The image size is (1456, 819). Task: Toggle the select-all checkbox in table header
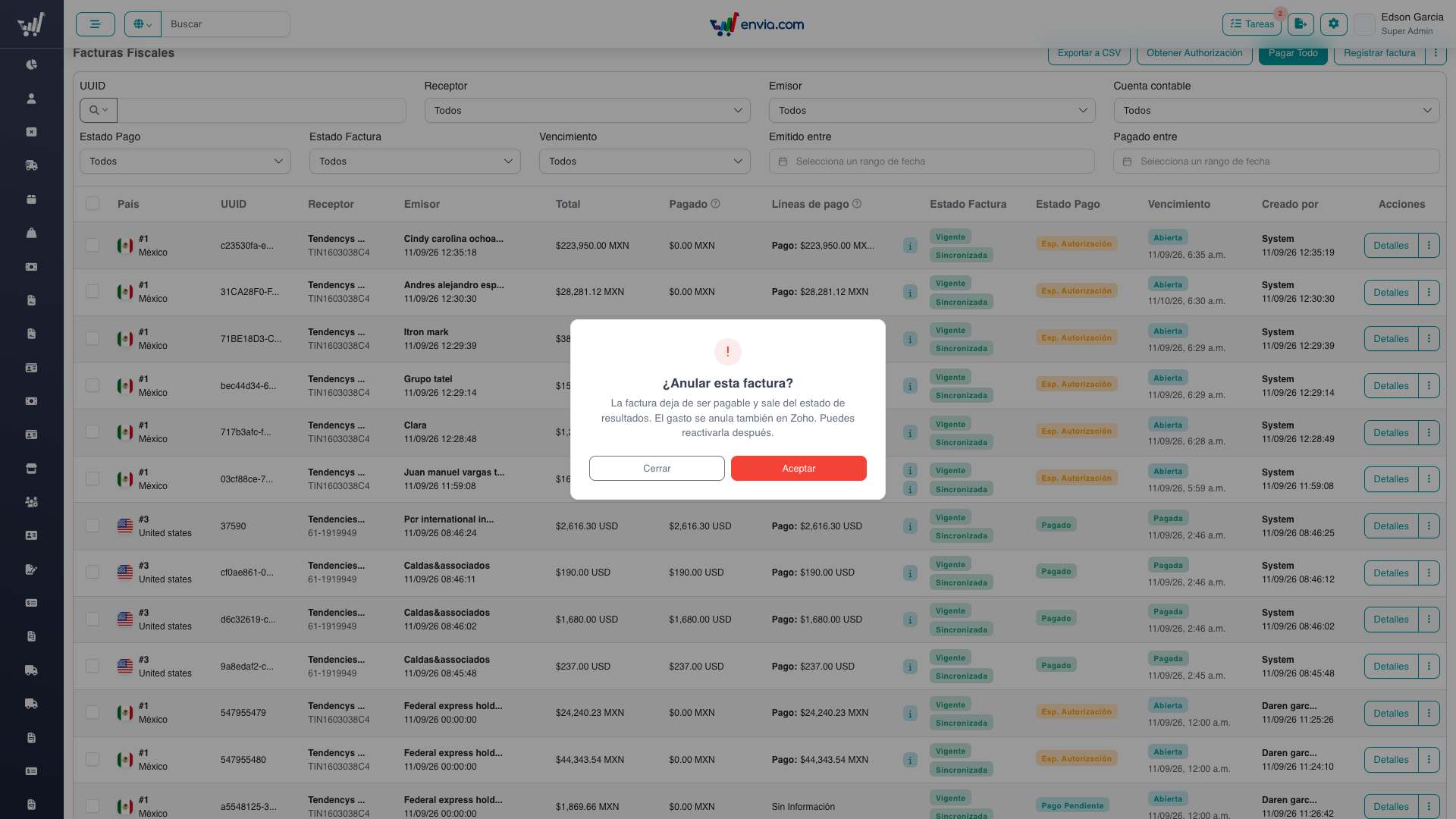pos(93,204)
